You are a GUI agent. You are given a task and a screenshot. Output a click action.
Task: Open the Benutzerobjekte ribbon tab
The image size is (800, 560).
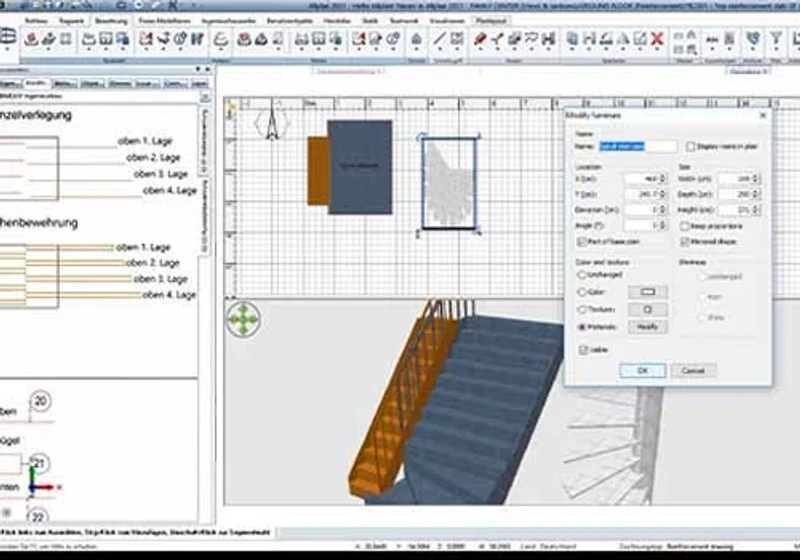(x=291, y=21)
